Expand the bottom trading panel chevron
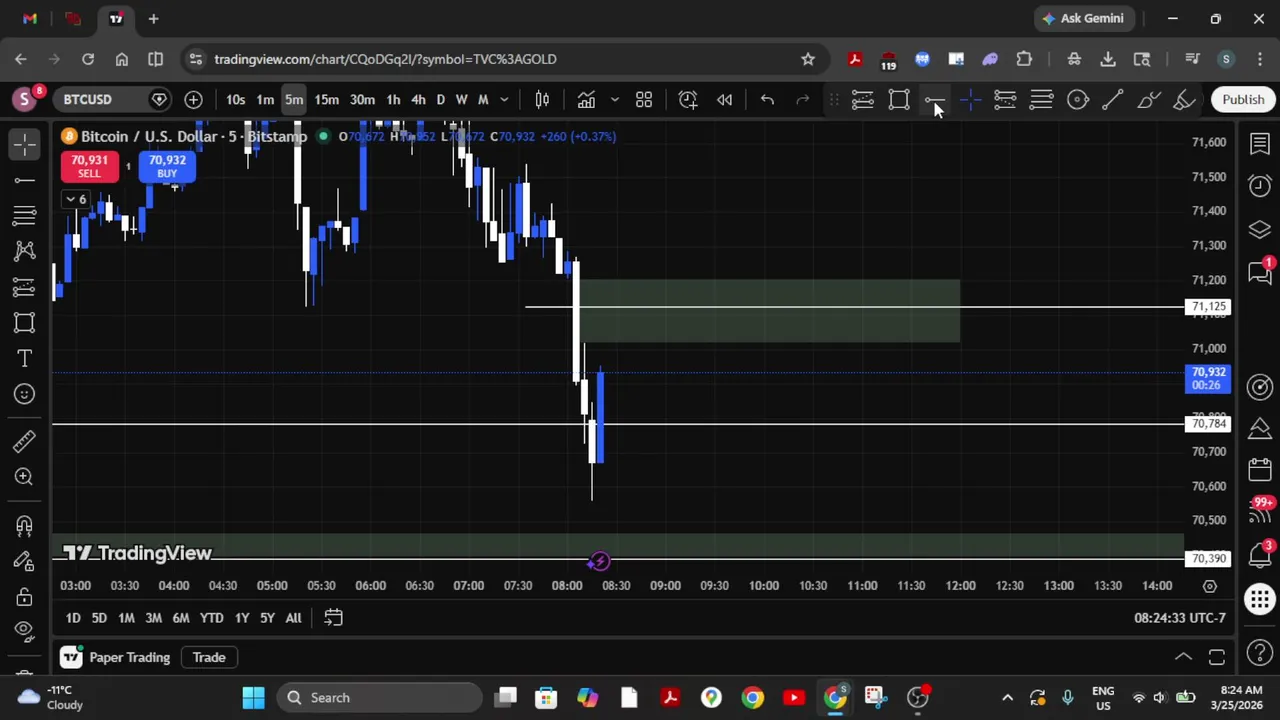This screenshot has height=720, width=1280. 1183,657
